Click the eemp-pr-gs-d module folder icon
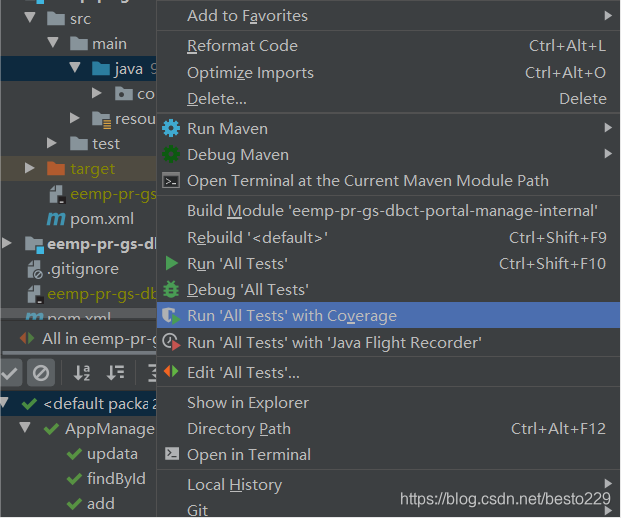The height and width of the screenshot is (518, 621). tap(34, 245)
